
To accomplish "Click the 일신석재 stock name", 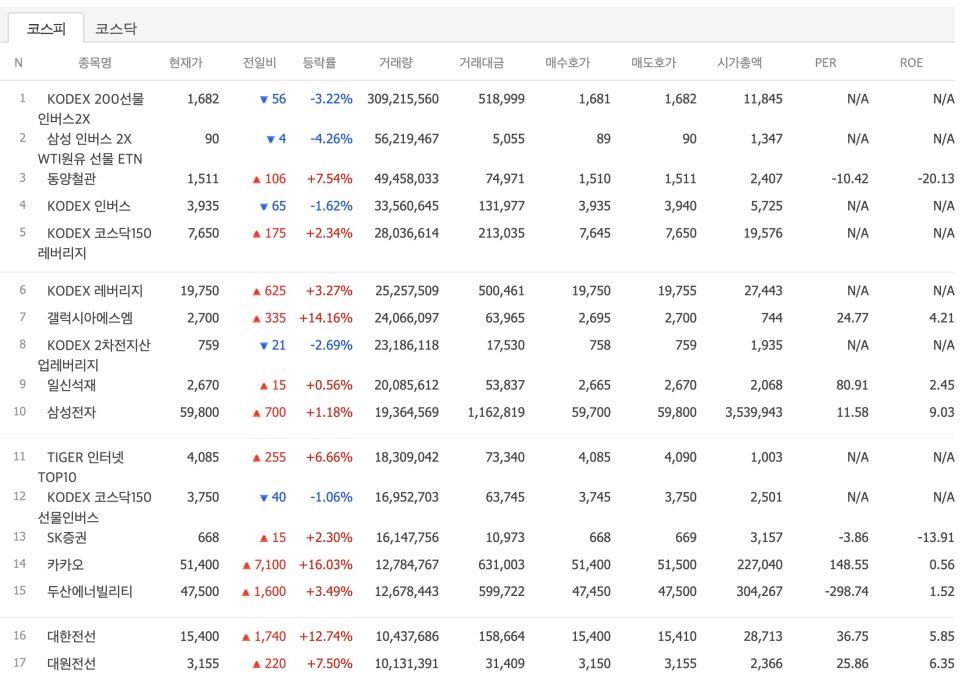I will (71, 385).
